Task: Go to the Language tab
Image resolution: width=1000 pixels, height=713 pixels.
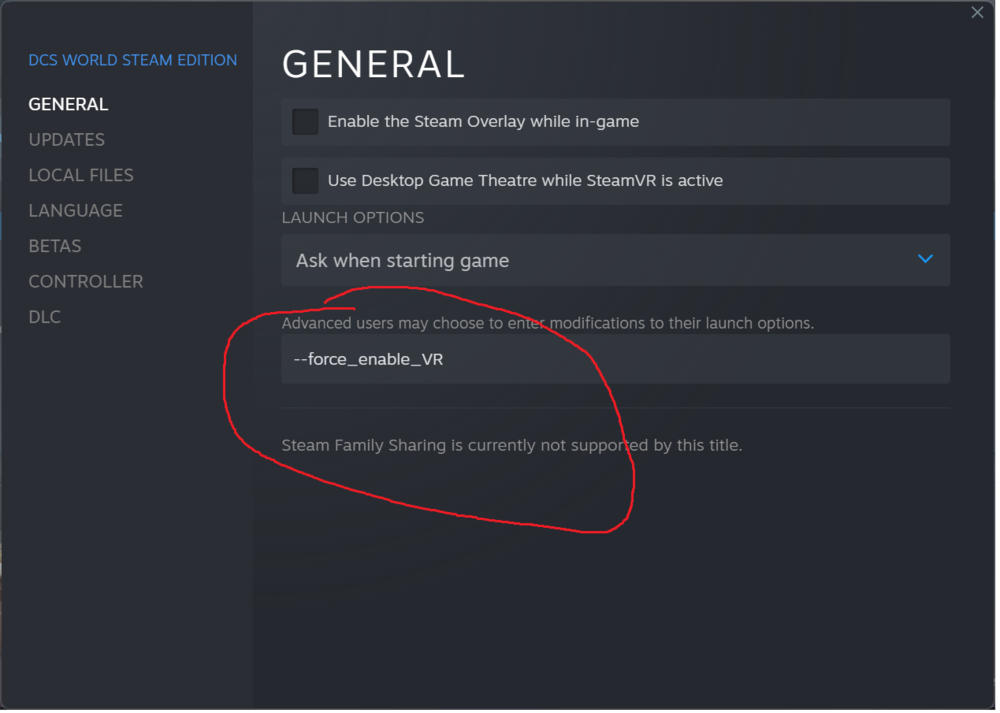Action: (75, 211)
